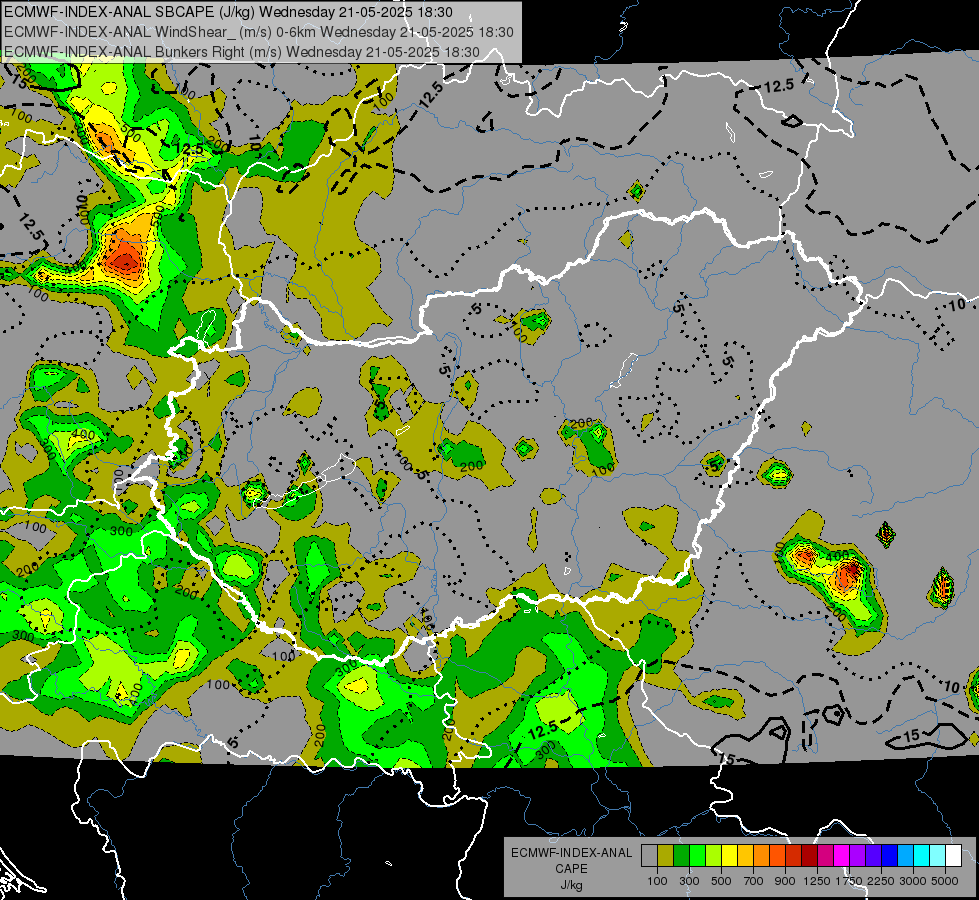Click the legend tick label 100
Image resolution: width=979 pixels, height=900 pixels.
pyautogui.click(x=657, y=881)
